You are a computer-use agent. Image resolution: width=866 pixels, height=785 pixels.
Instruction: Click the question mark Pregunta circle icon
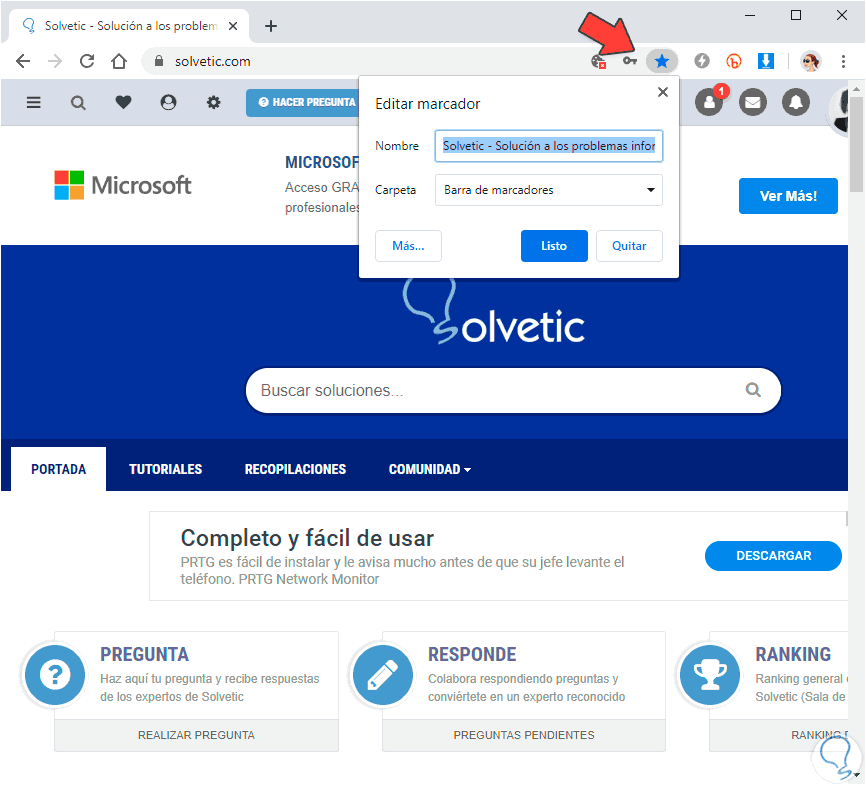[55, 675]
